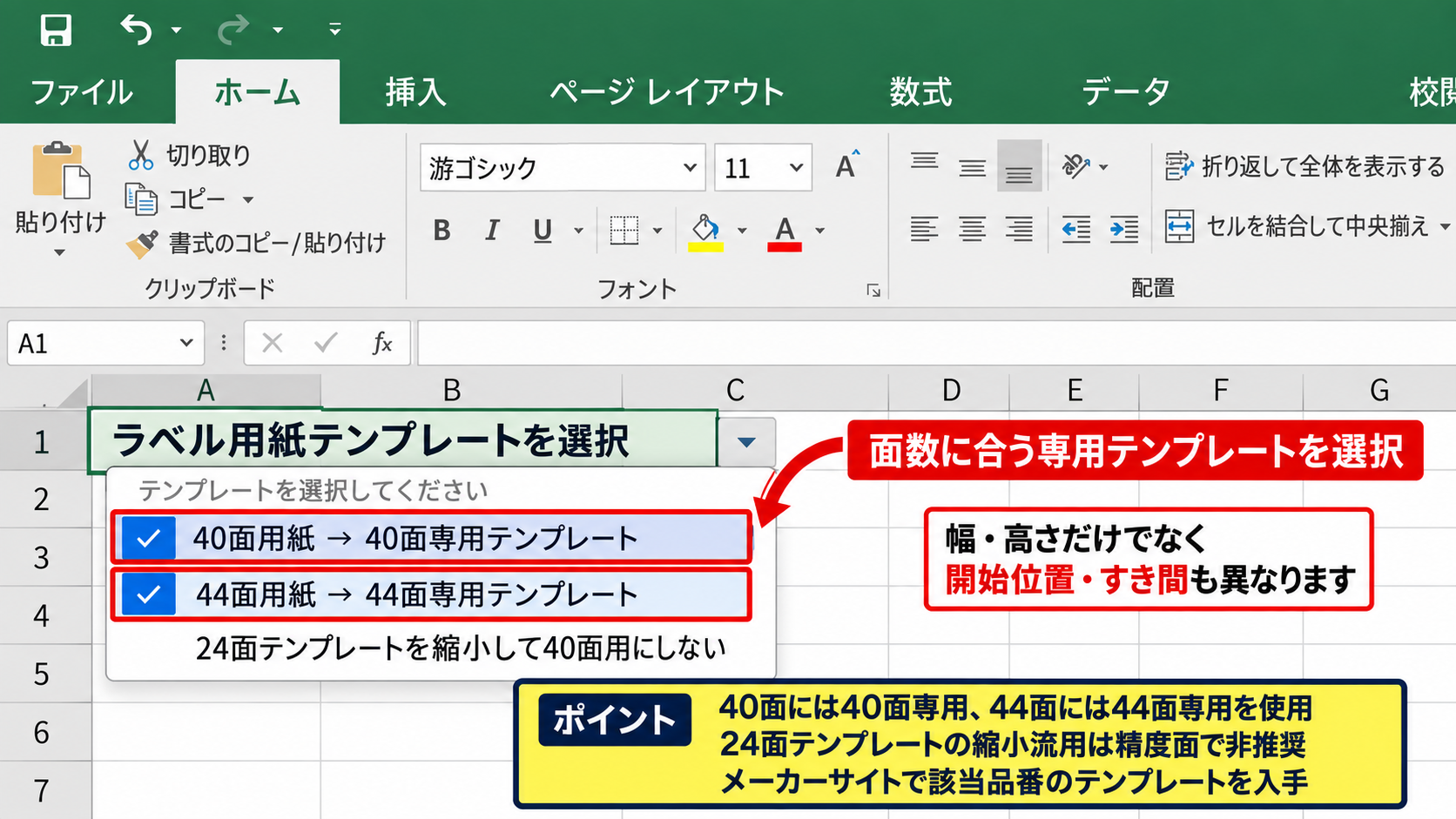Check the 40面用紙 template option

click(x=149, y=538)
